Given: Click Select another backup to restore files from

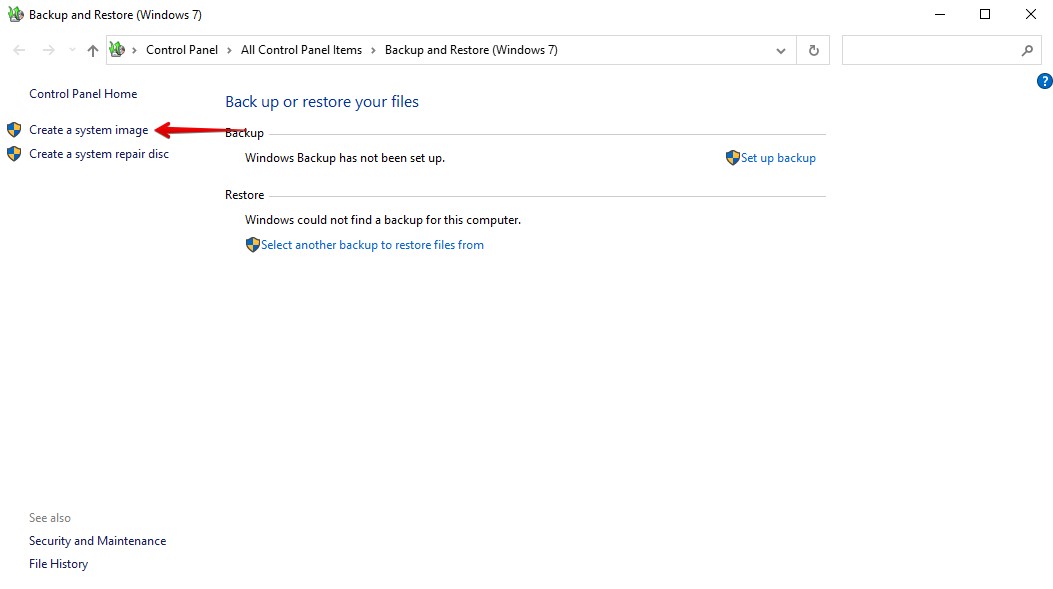Looking at the screenshot, I should tap(373, 245).
